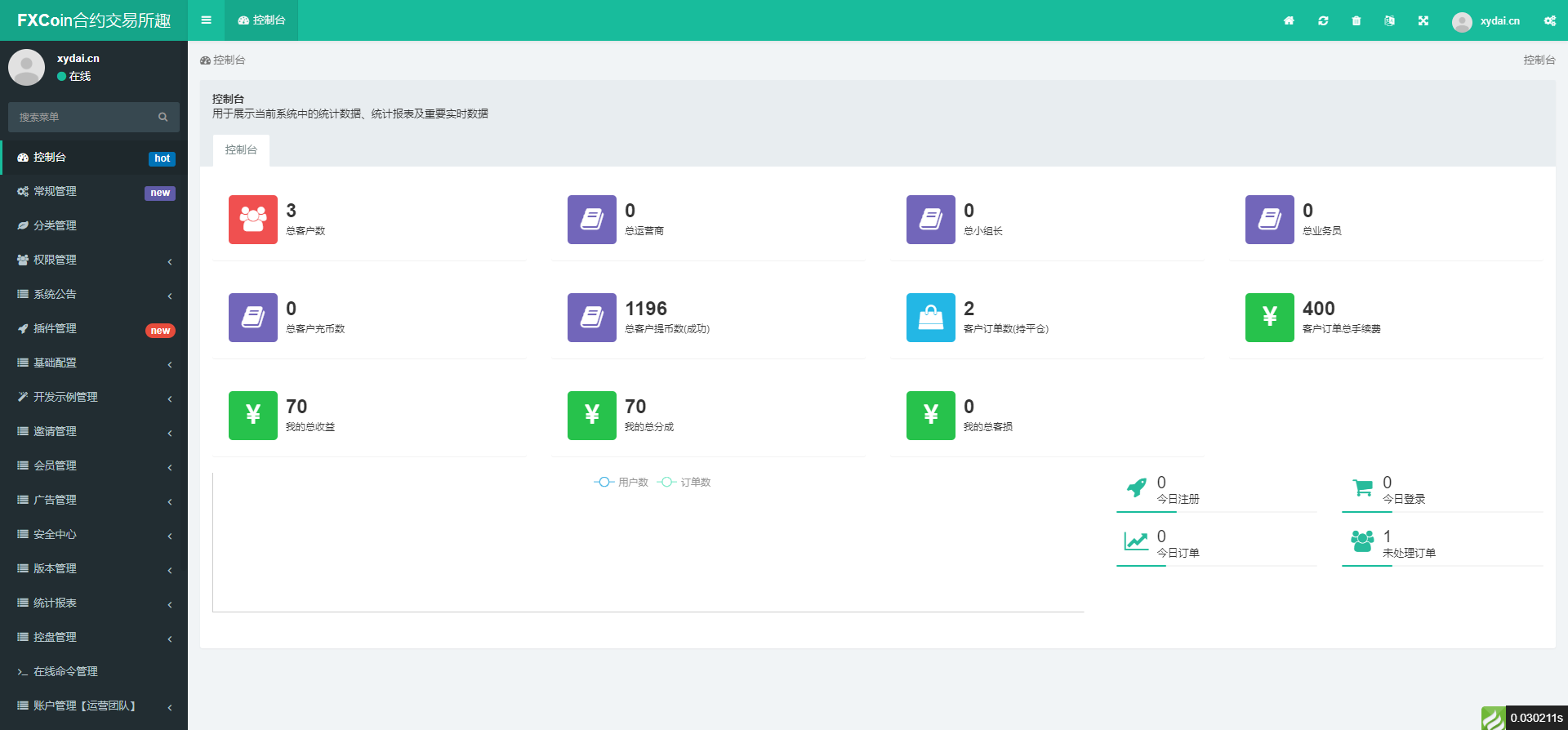
Task: Click the debug timing badge icon
Action: coord(1494,718)
